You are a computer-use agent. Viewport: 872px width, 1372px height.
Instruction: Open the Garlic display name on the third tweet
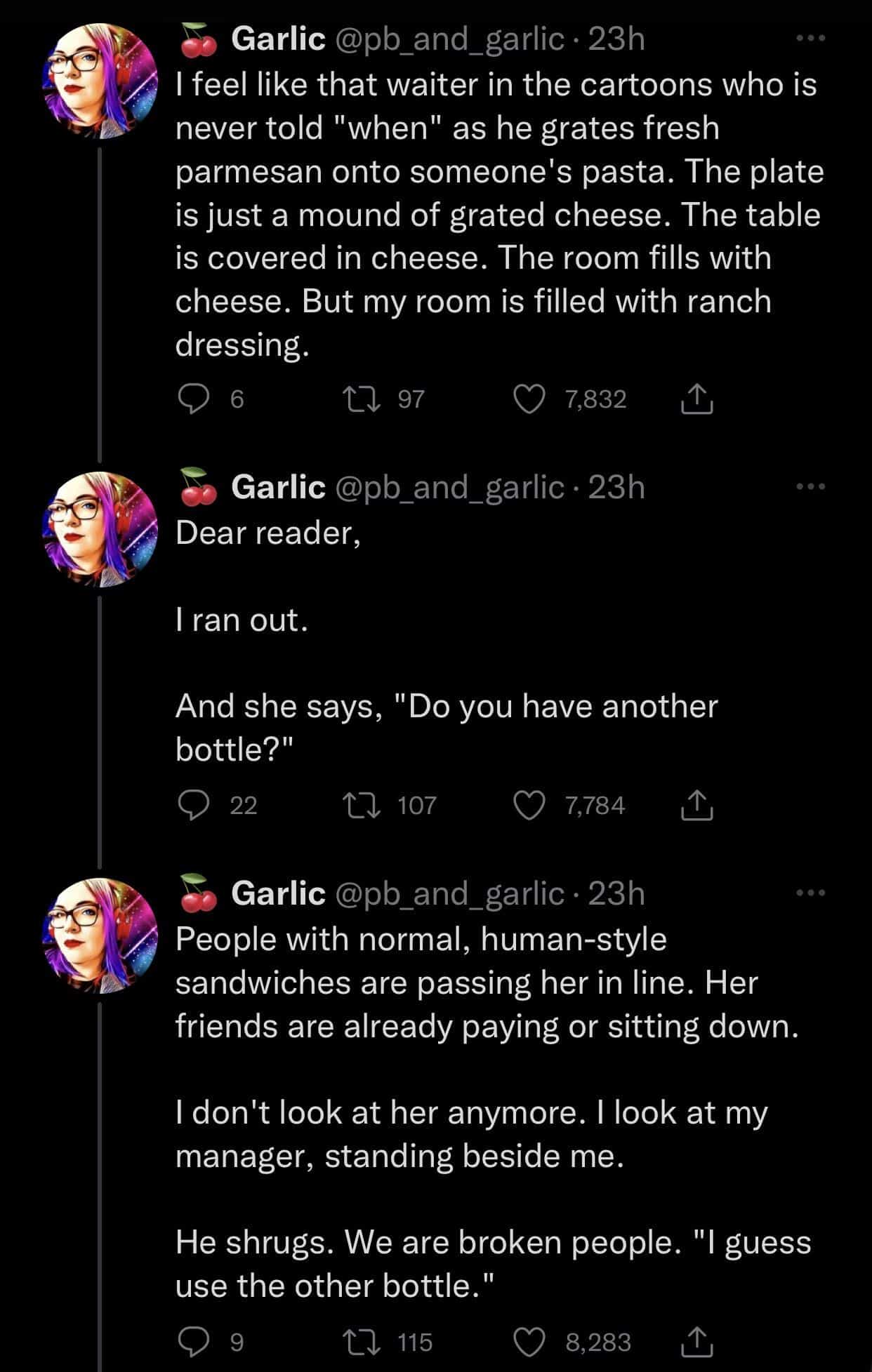pyautogui.click(x=278, y=893)
